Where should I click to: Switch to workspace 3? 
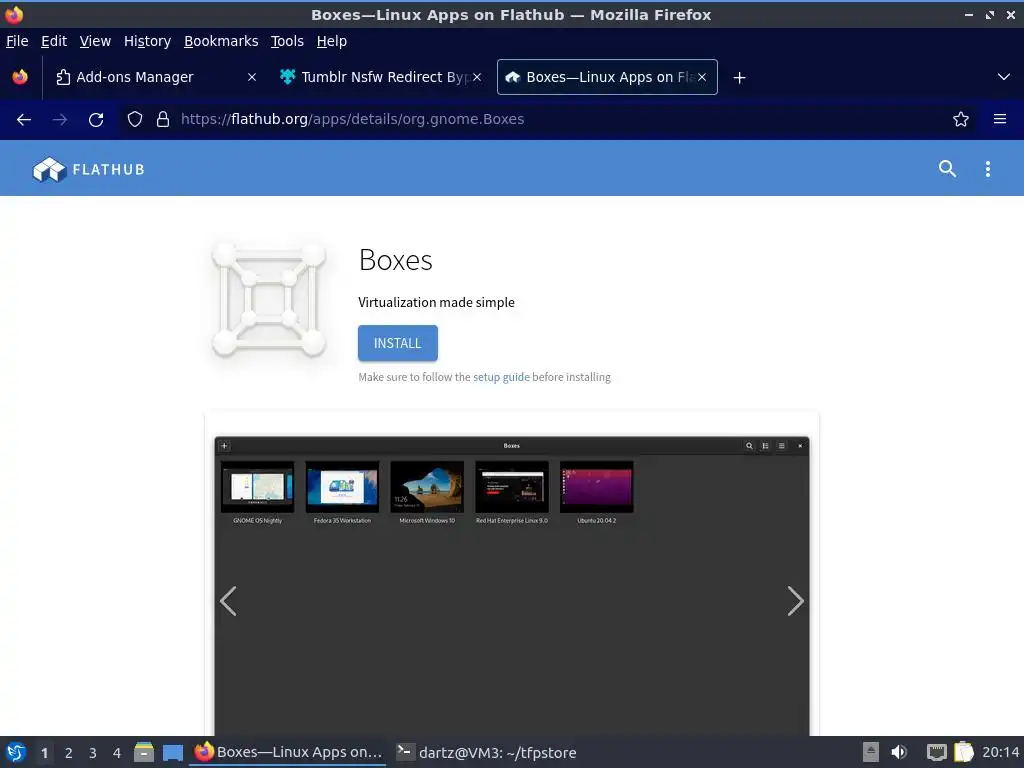click(93, 753)
